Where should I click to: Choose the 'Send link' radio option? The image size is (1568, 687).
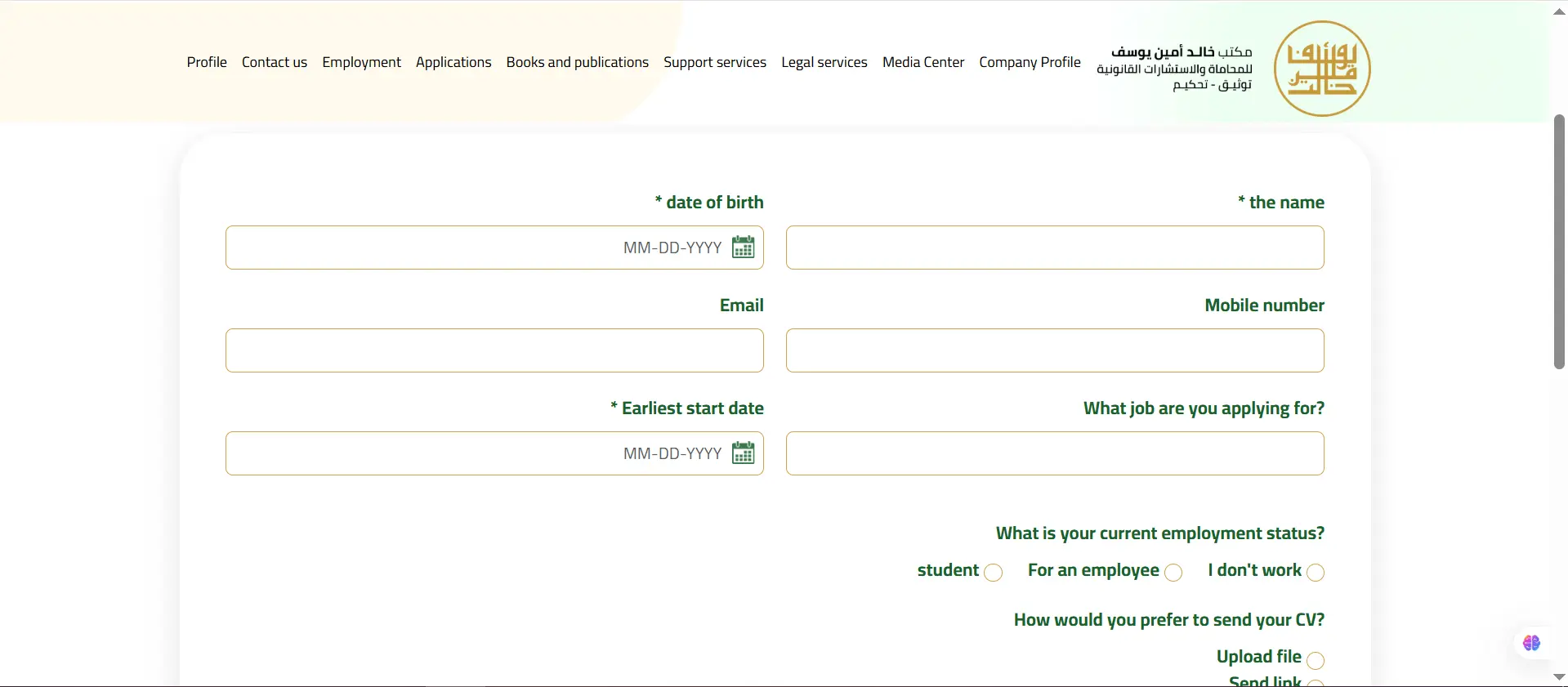coord(1316,683)
